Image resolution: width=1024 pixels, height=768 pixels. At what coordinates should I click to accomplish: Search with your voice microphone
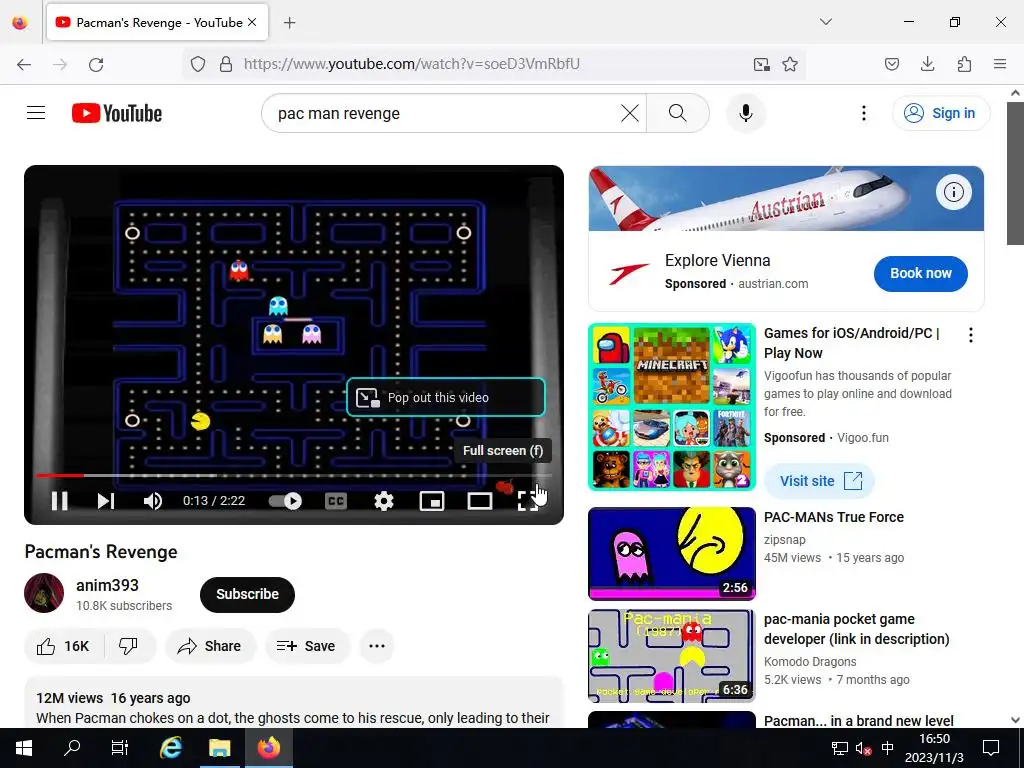click(x=746, y=113)
